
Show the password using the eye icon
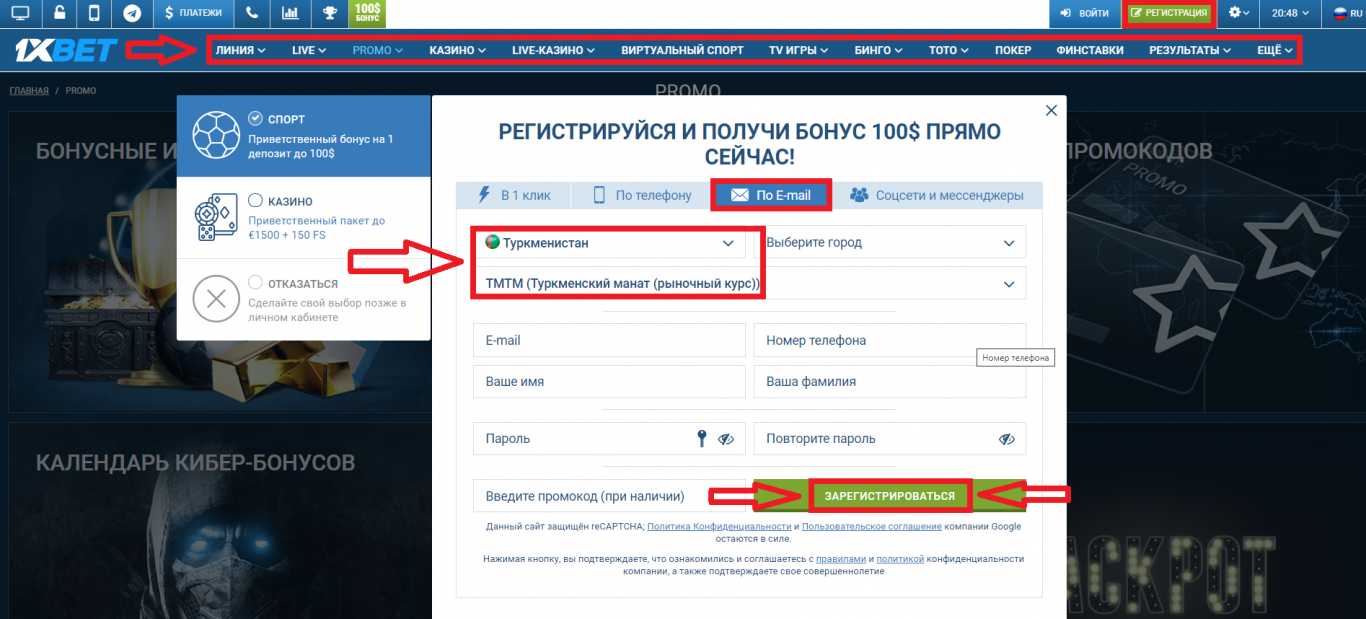coord(724,438)
